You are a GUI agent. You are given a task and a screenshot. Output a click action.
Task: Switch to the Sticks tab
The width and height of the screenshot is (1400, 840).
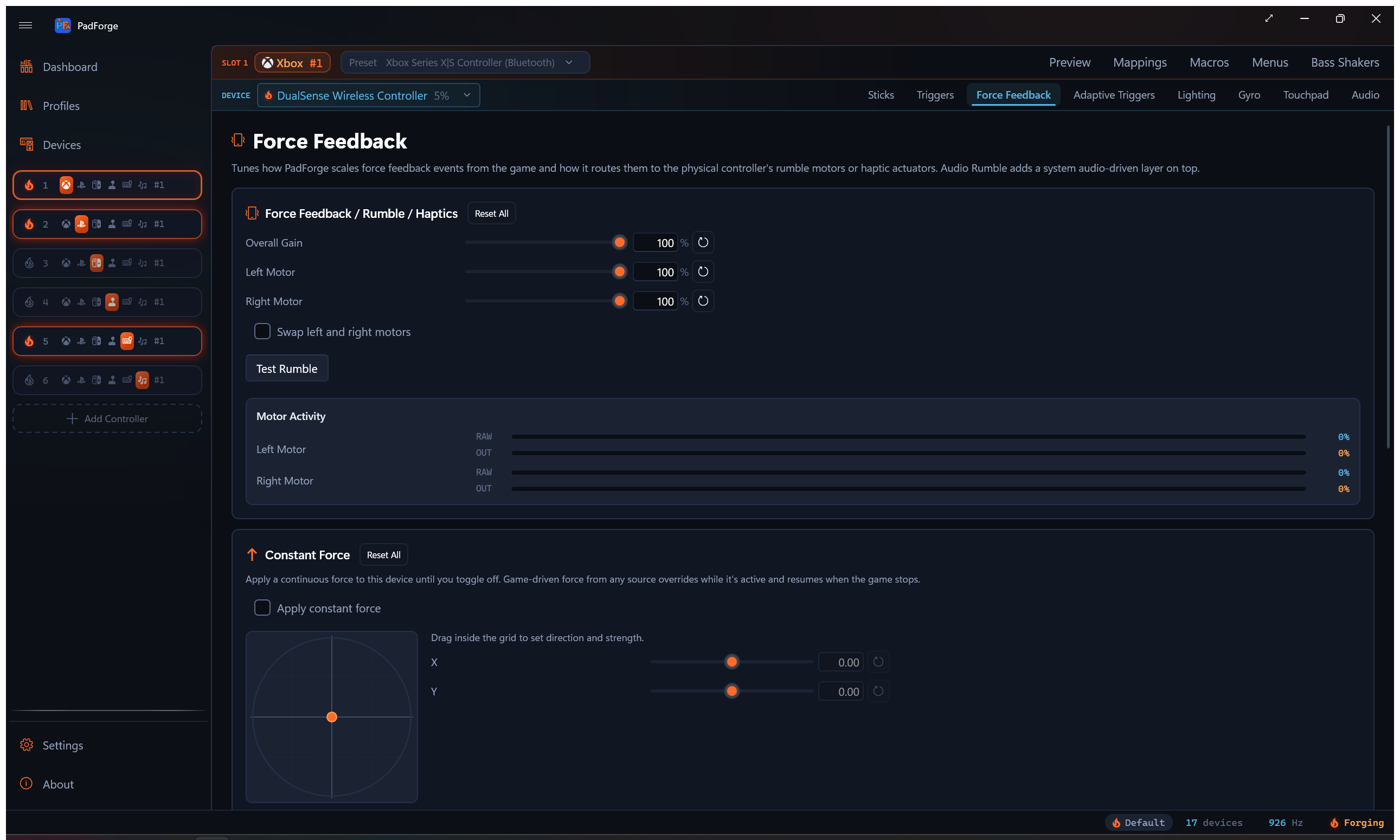(881, 95)
